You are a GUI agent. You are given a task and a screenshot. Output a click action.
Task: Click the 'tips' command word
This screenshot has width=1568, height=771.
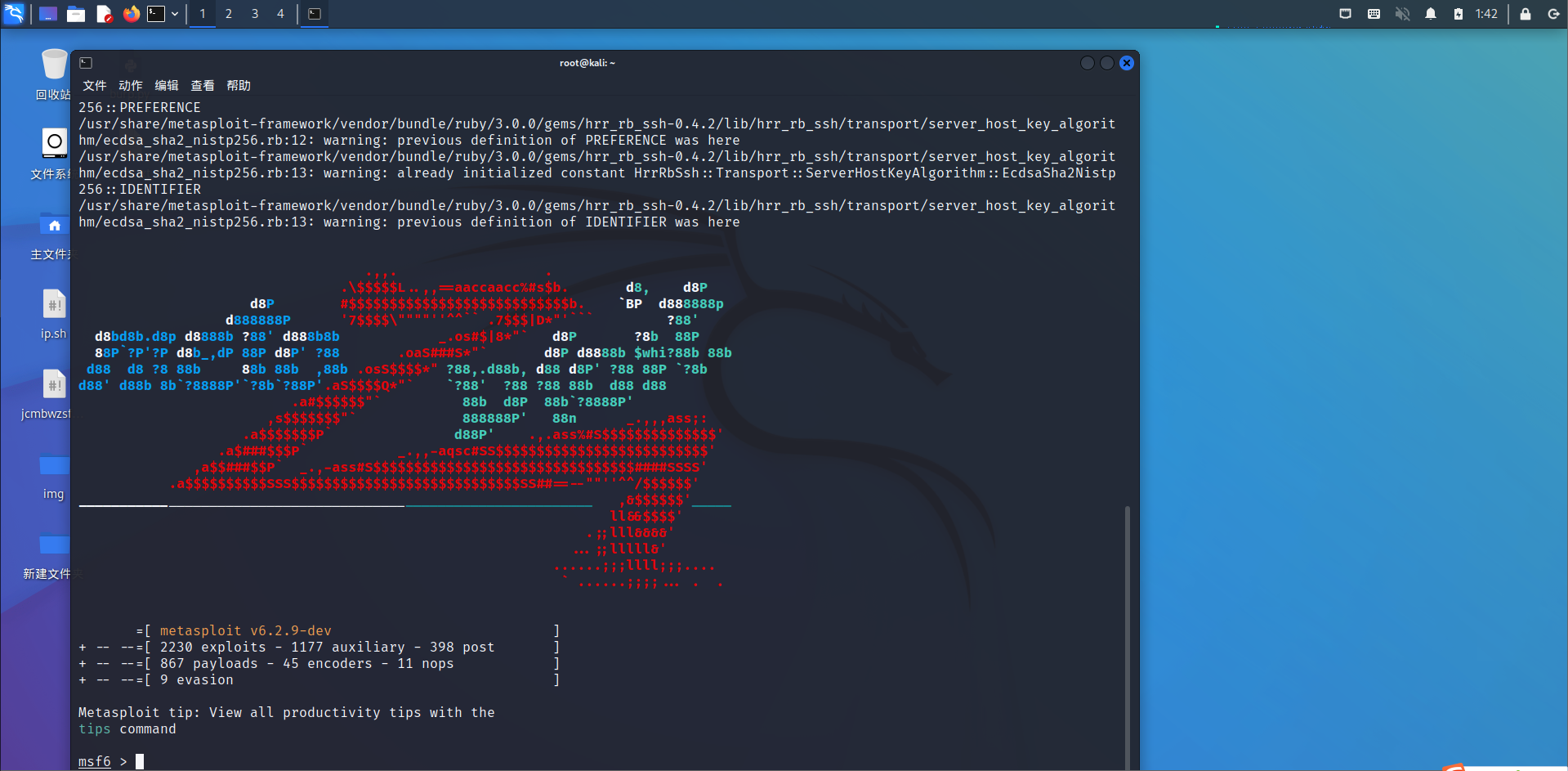point(94,728)
